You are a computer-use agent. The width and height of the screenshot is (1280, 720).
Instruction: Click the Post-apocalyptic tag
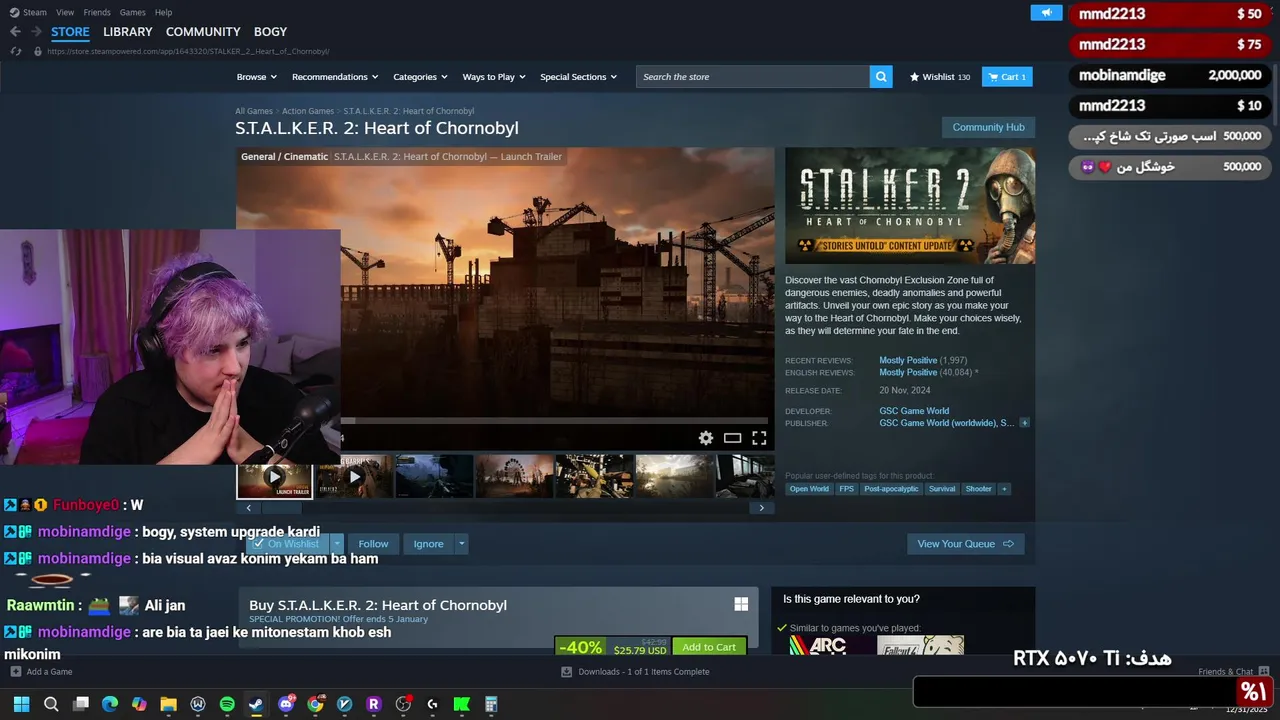[x=891, y=489]
